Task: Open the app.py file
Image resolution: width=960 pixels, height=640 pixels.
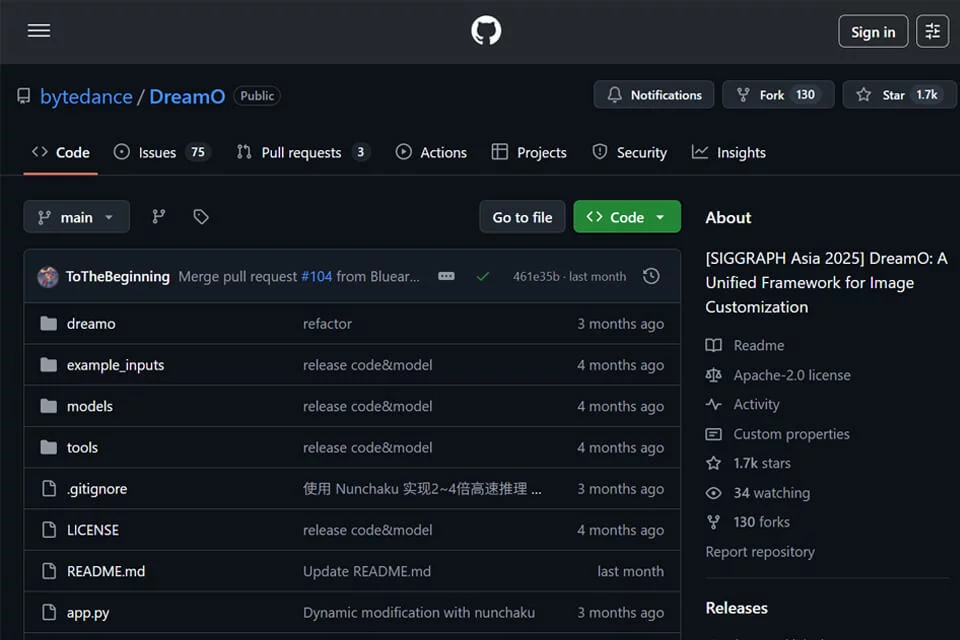Action: click(x=88, y=612)
